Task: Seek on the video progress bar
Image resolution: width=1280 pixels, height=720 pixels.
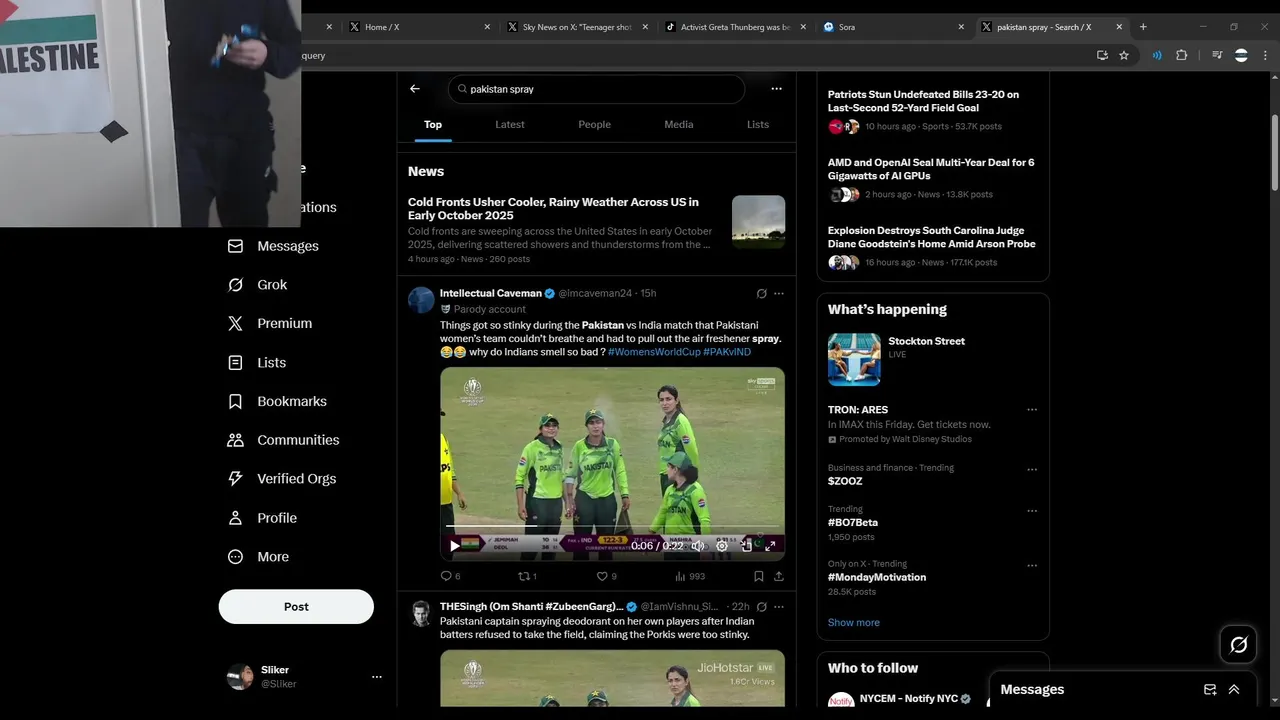Action: click(x=612, y=526)
